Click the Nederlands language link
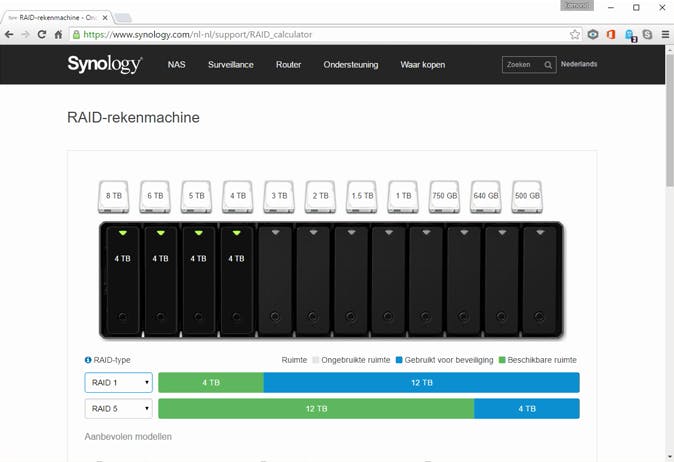This screenshot has width=674, height=462. (579, 64)
